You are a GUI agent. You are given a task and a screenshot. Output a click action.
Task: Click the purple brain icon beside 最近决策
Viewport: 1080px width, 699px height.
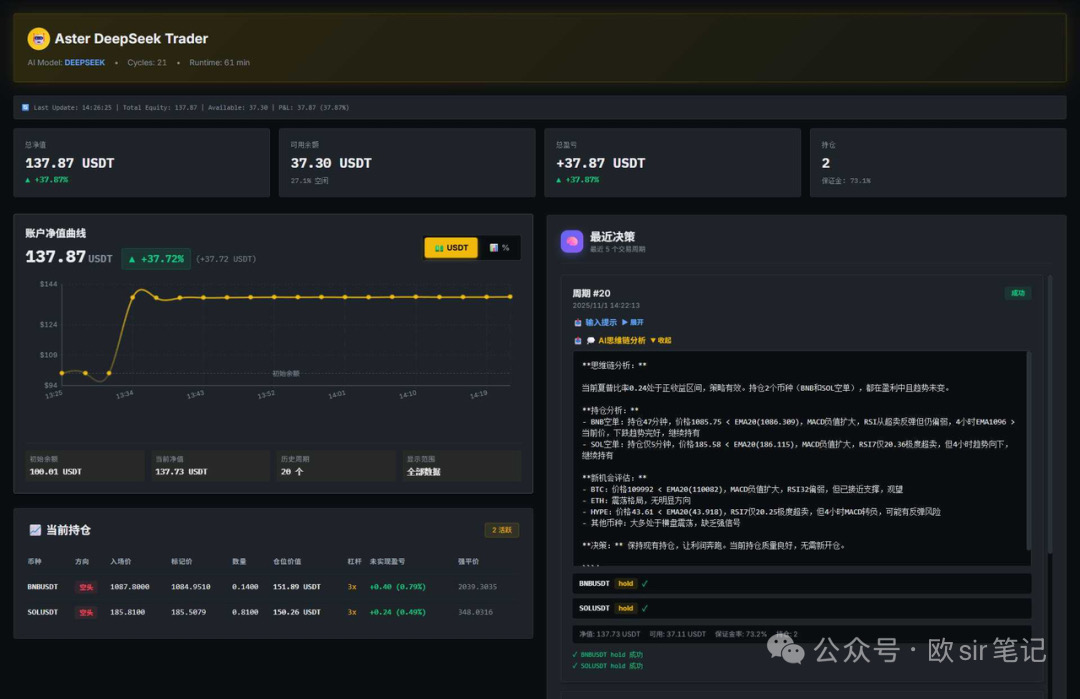tap(572, 241)
